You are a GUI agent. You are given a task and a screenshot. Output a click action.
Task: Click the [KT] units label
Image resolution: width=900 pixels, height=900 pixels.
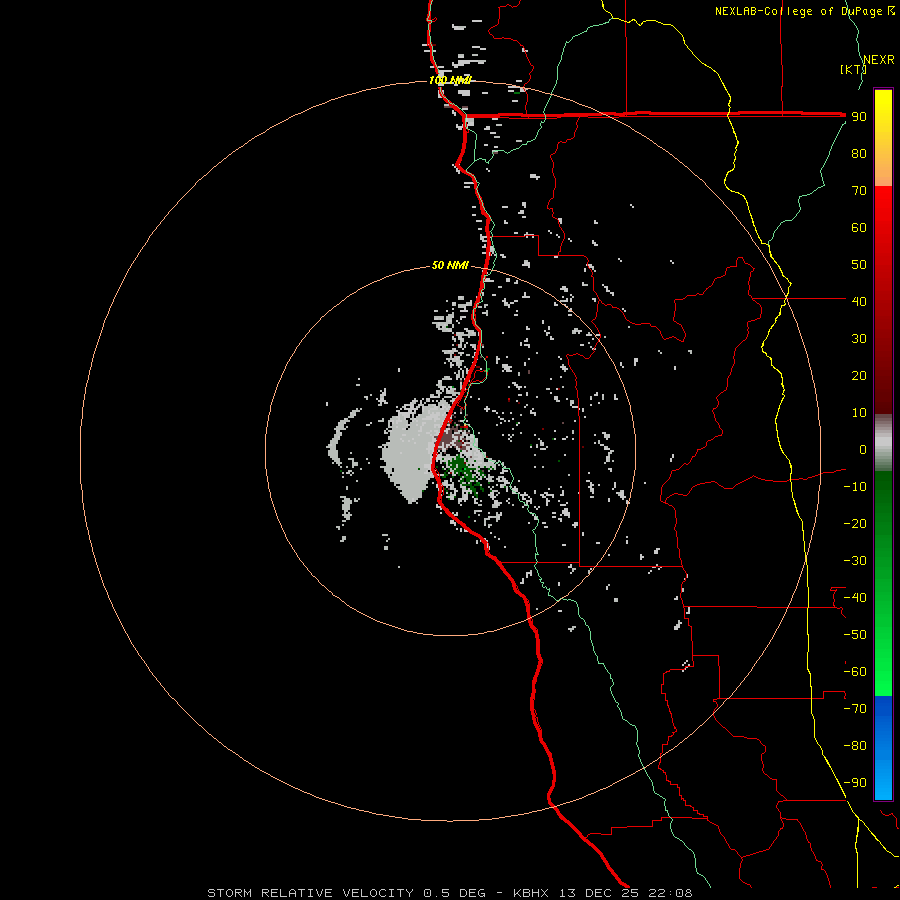coord(853,69)
